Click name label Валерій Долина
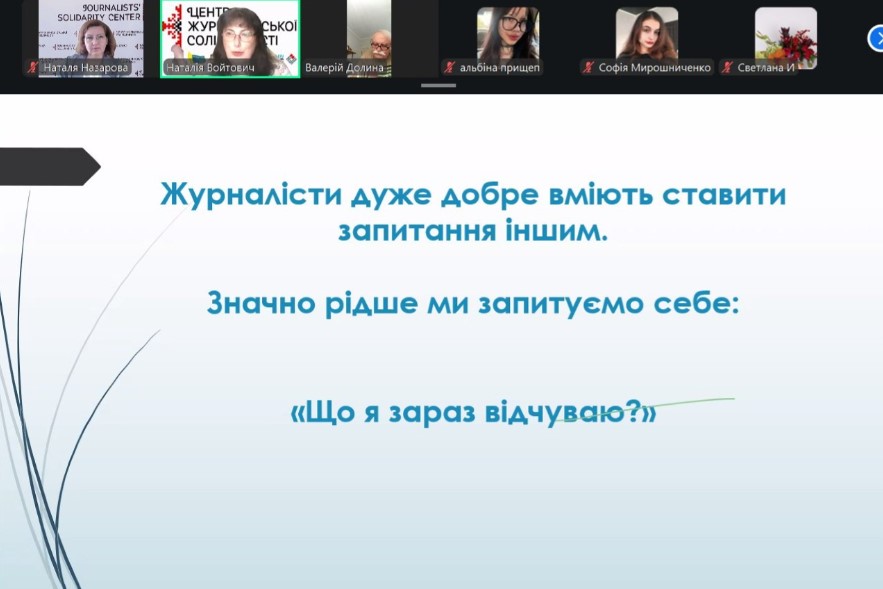883x589 pixels. (344, 68)
